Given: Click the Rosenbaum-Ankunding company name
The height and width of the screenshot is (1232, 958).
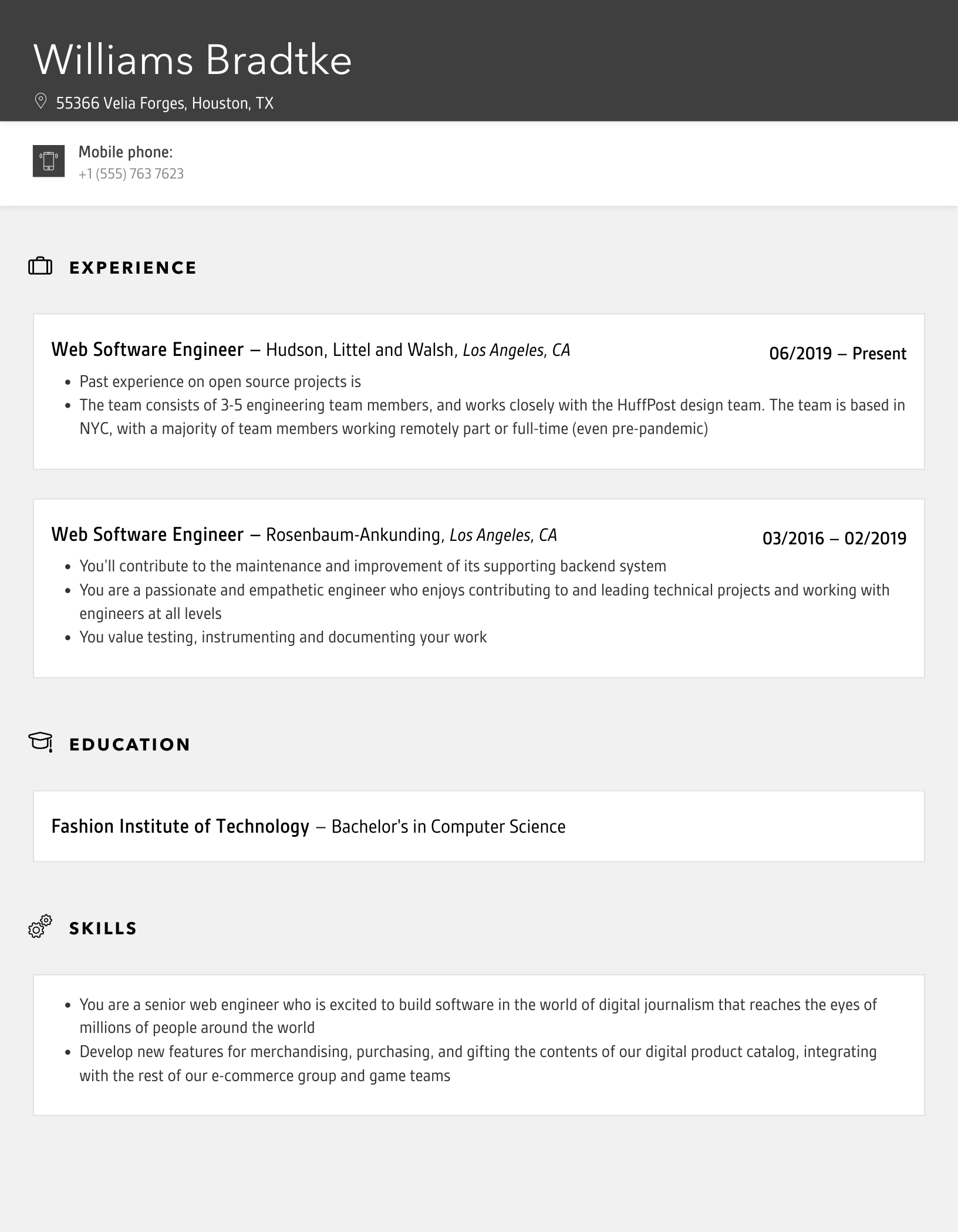Looking at the screenshot, I should click(353, 535).
